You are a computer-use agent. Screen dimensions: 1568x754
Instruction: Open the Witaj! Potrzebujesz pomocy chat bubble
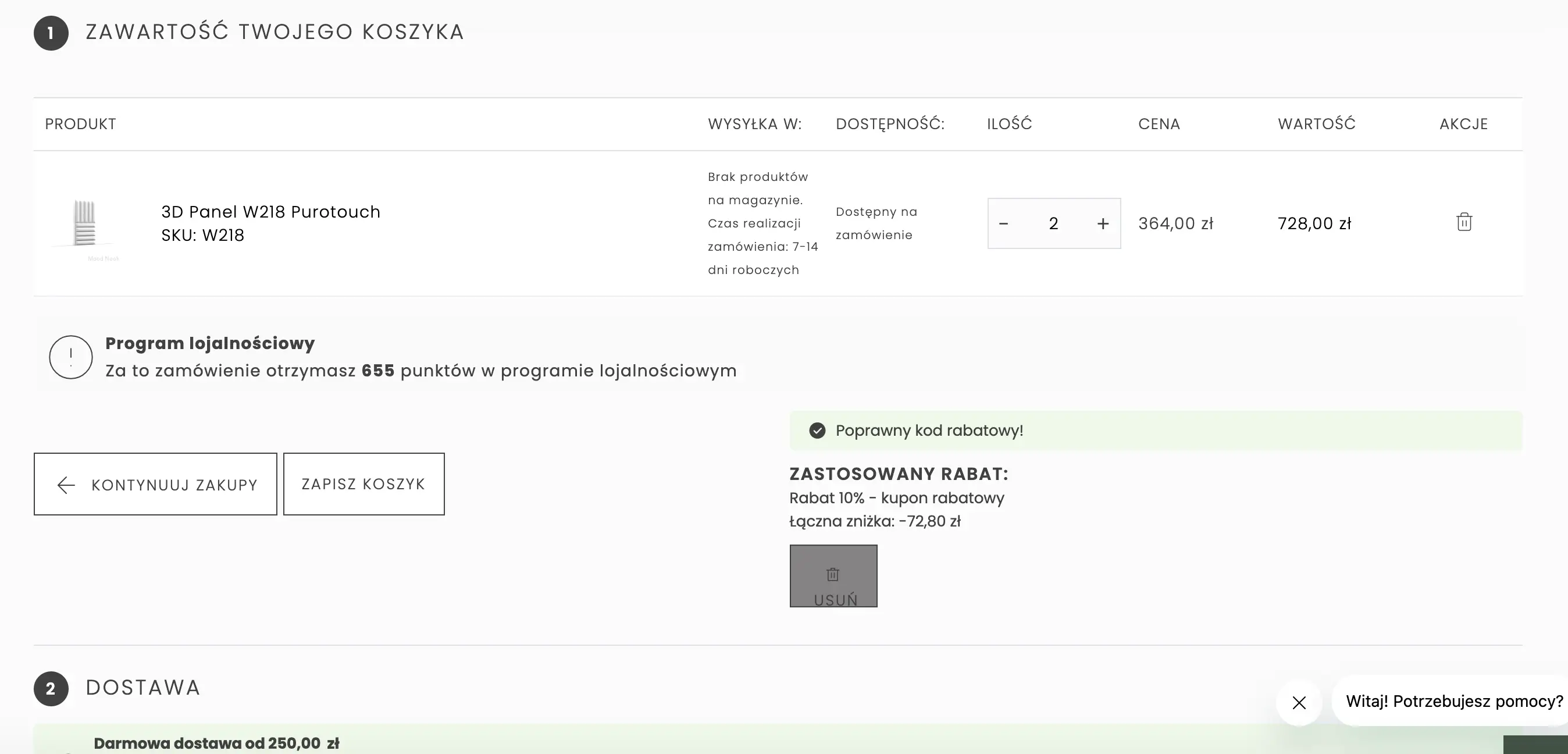point(1453,701)
